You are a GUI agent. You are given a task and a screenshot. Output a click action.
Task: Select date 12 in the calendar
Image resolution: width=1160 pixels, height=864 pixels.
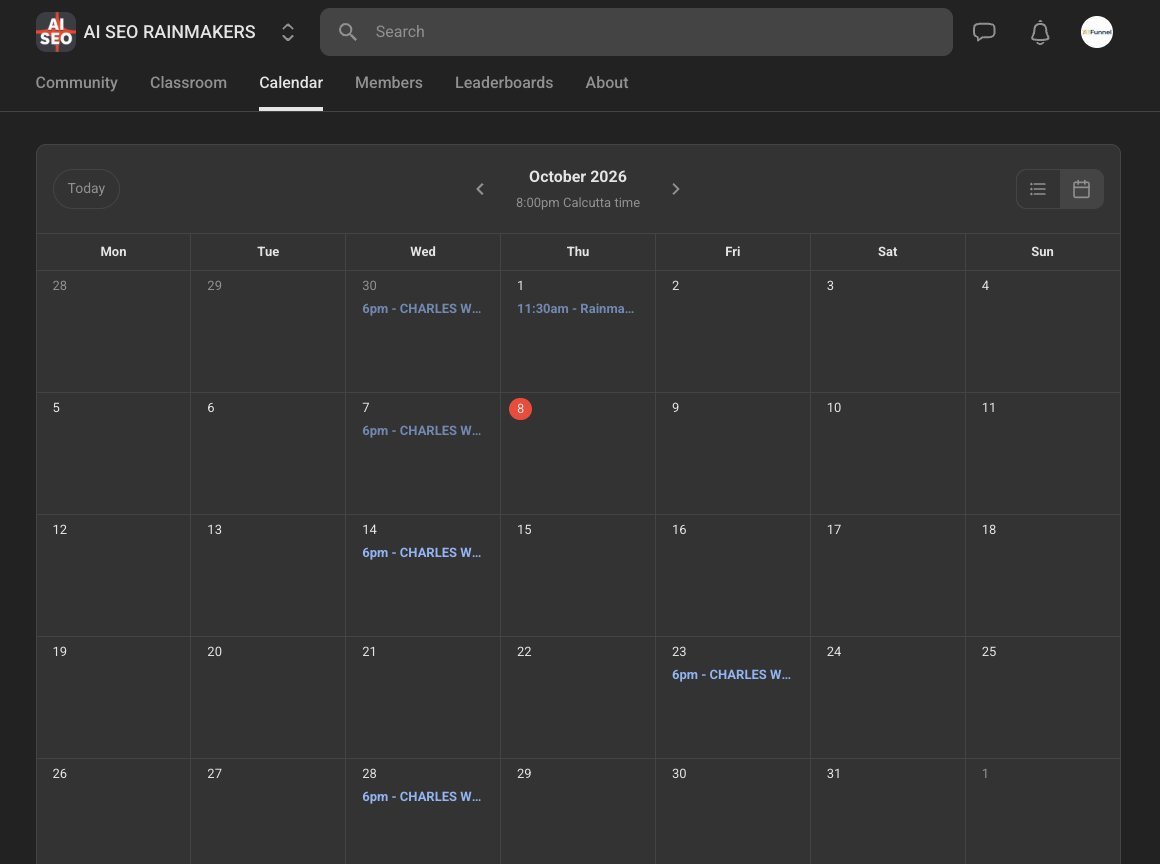[60, 530]
